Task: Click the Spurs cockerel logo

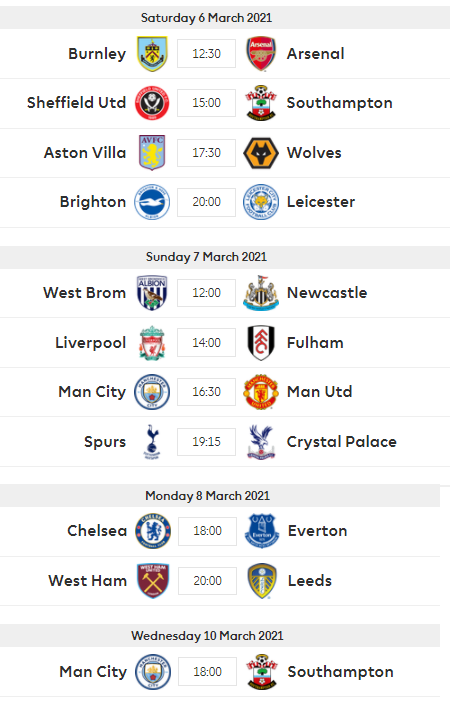Action: coord(152,442)
